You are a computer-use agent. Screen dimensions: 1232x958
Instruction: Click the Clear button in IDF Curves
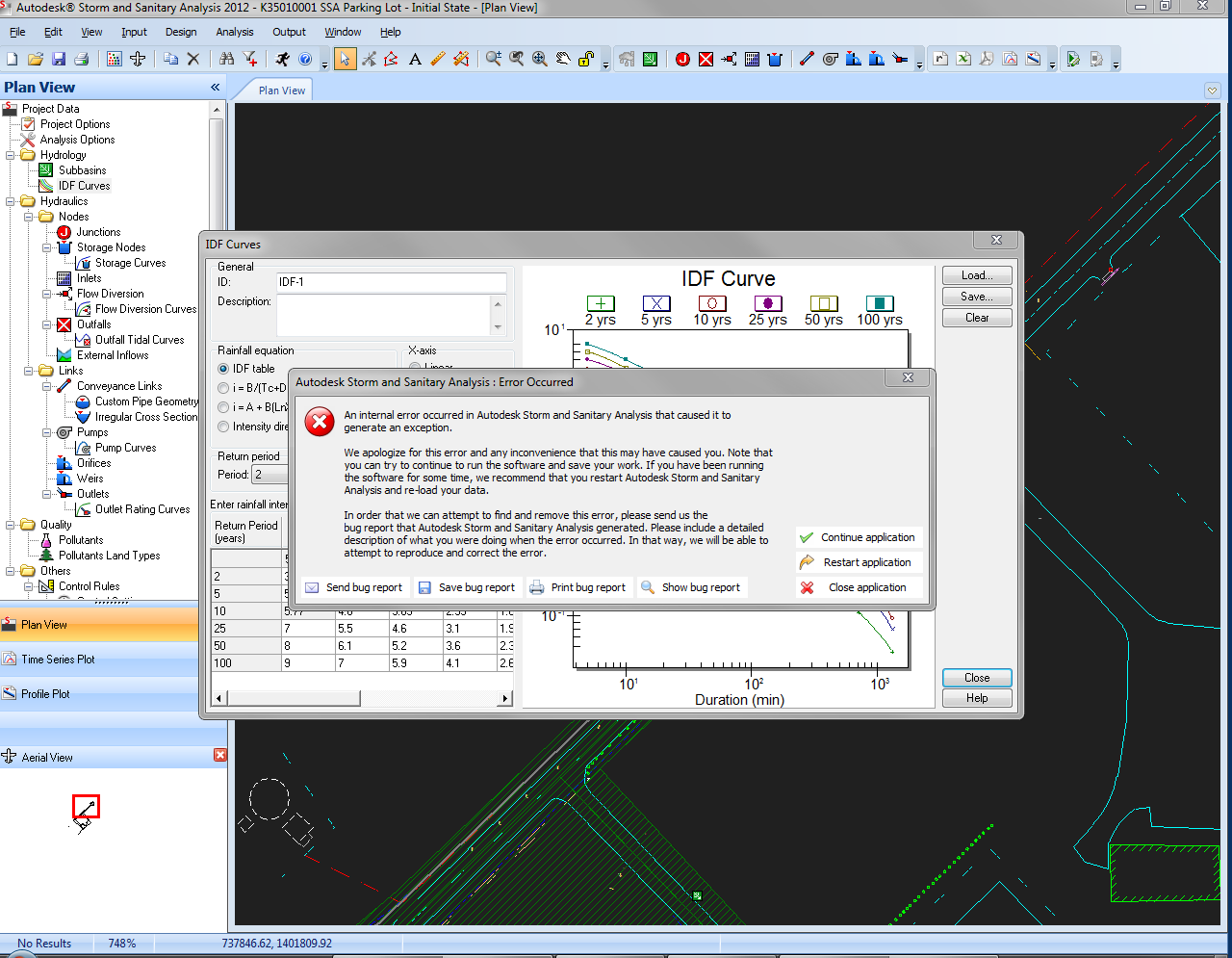[x=977, y=318]
